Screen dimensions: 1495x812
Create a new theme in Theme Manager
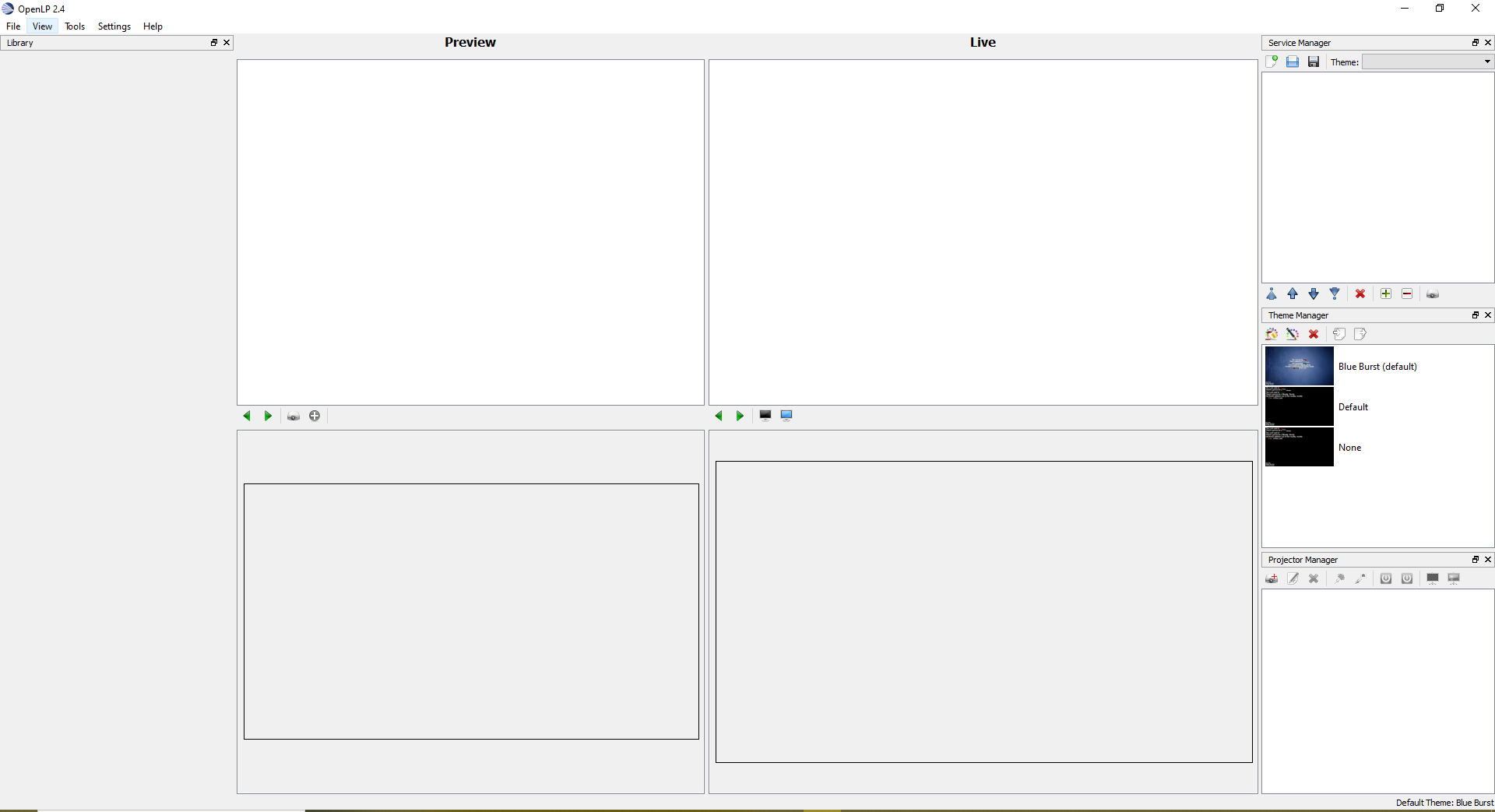[x=1272, y=334]
